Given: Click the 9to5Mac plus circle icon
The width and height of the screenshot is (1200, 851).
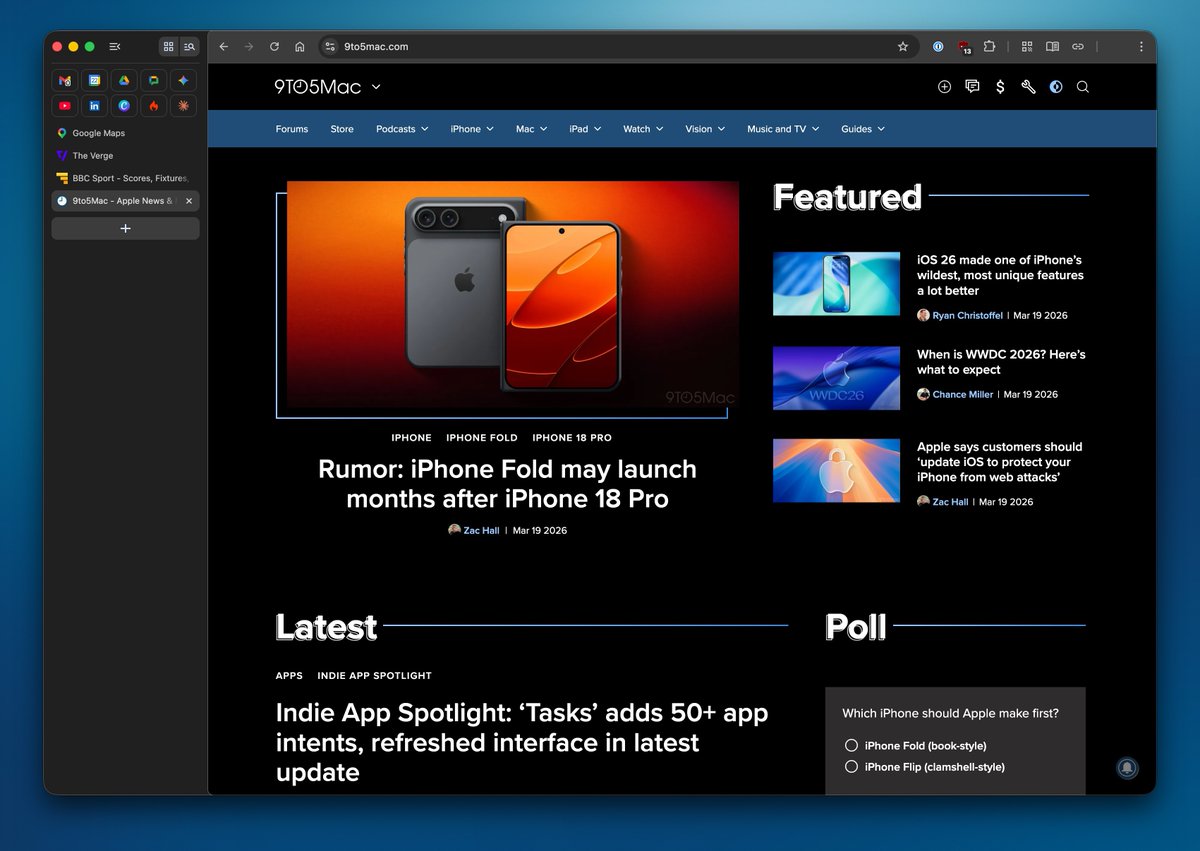Looking at the screenshot, I should 944,87.
